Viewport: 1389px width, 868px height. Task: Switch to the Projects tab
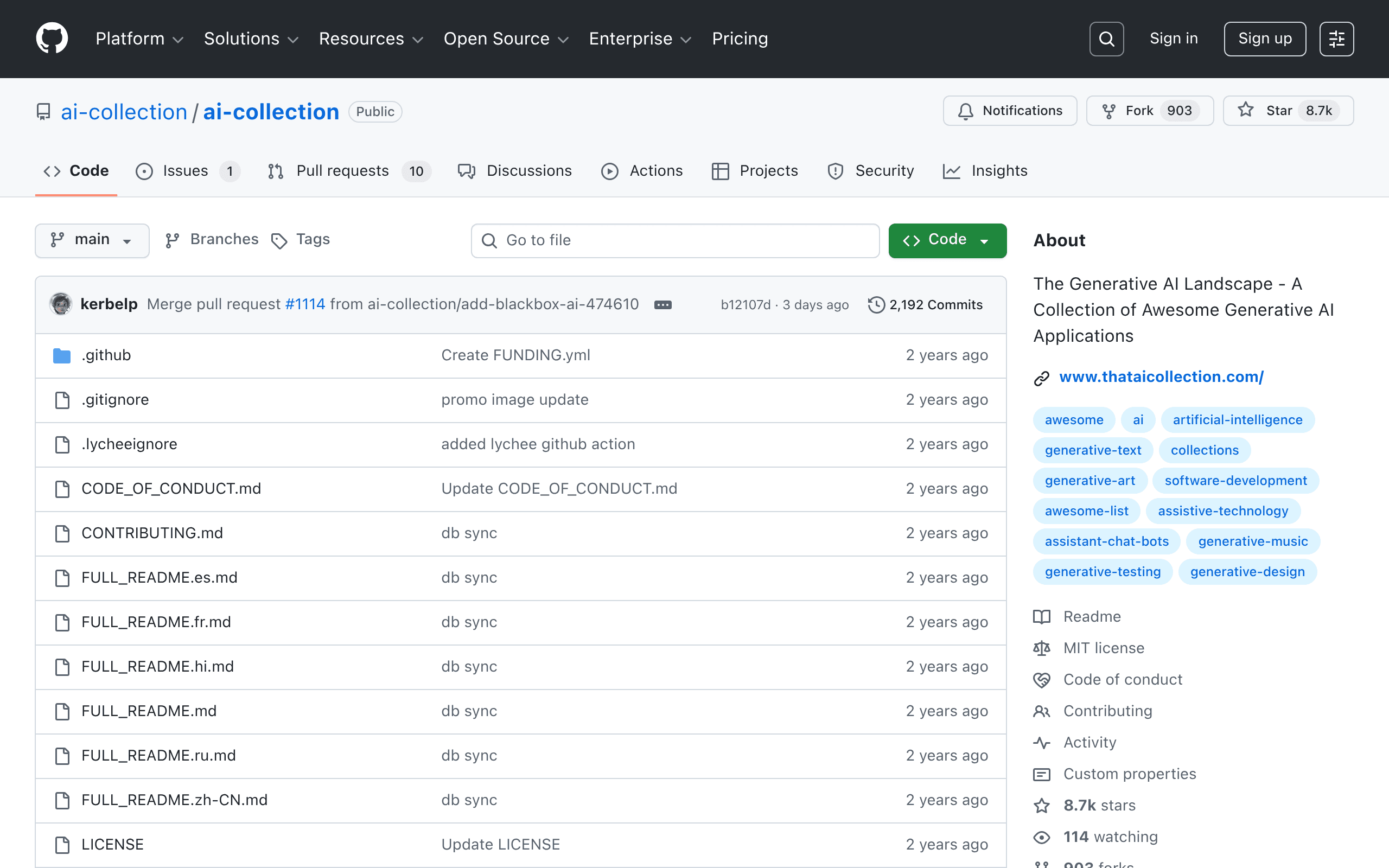[x=755, y=171]
